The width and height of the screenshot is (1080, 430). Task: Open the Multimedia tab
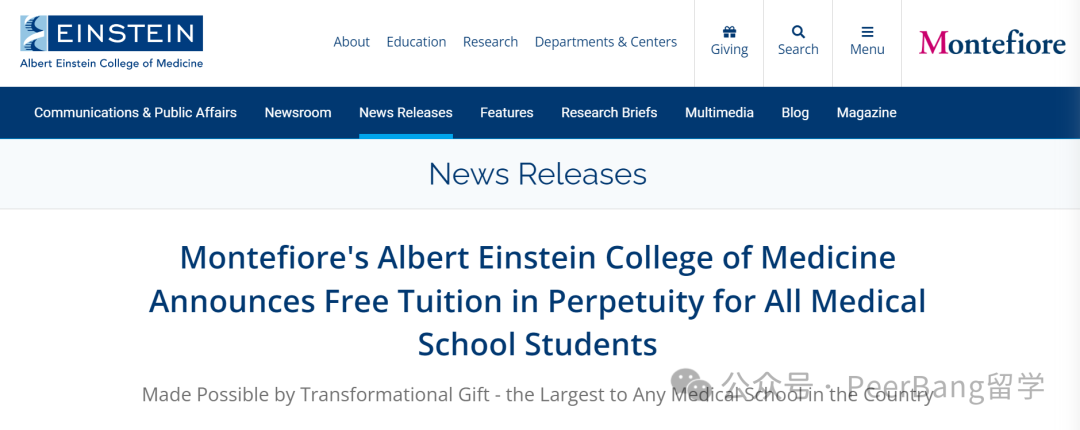coord(719,112)
